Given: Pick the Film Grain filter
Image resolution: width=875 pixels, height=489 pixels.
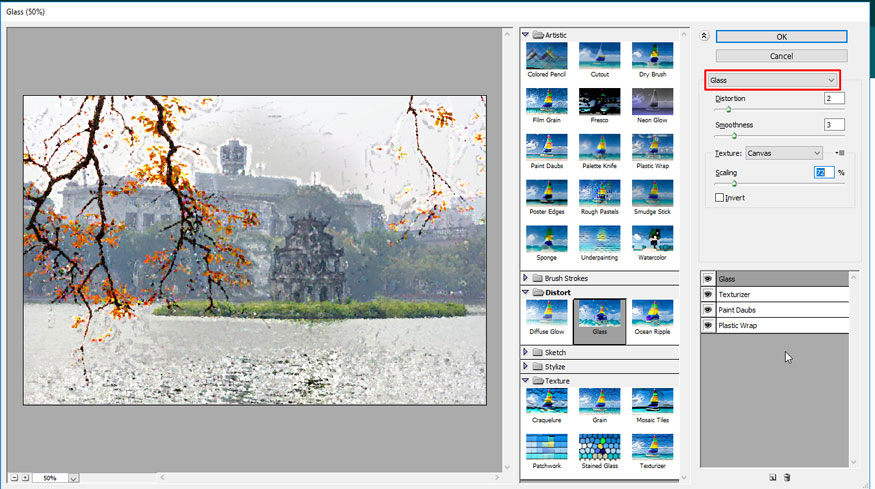Looking at the screenshot, I should [x=546, y=102].
